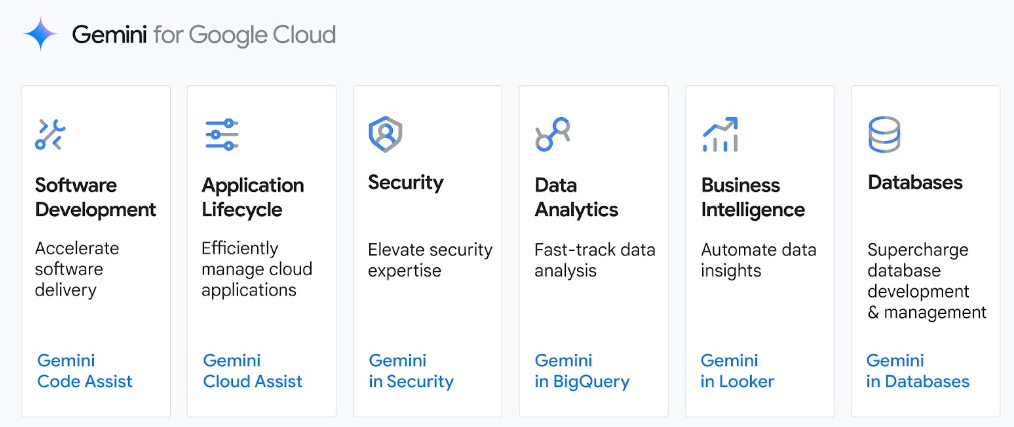Click the Security shield icon
1014x427 pixels.
(x=385, y=133)
